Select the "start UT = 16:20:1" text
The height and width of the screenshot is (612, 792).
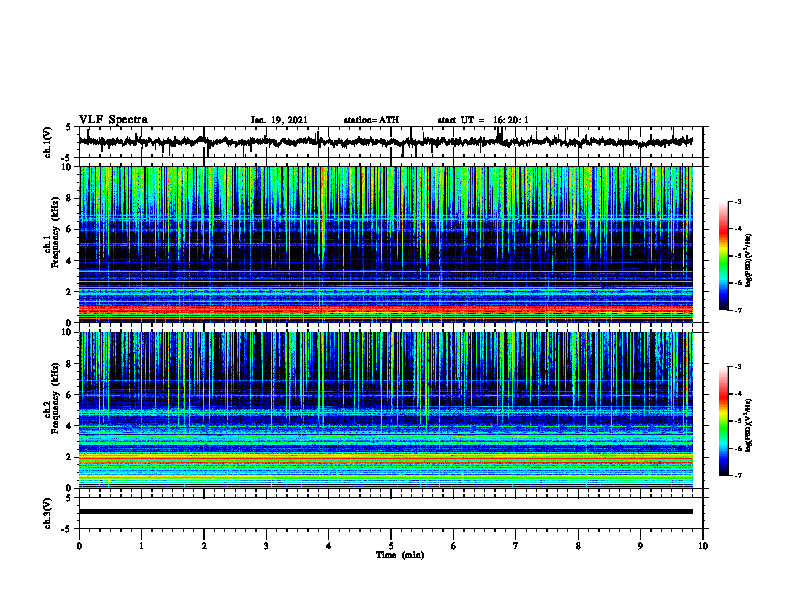tap(483, 120)
